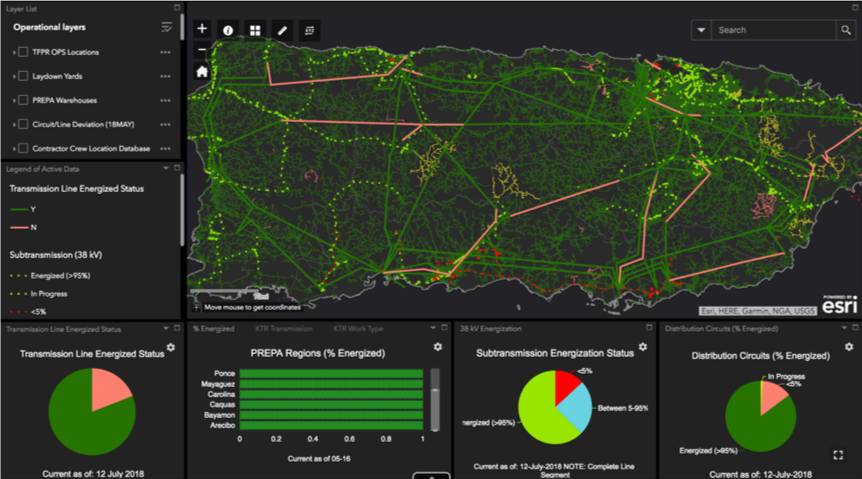Open Legend of Active Data panel dropdown
862x479 pixels.
point(166,168)
